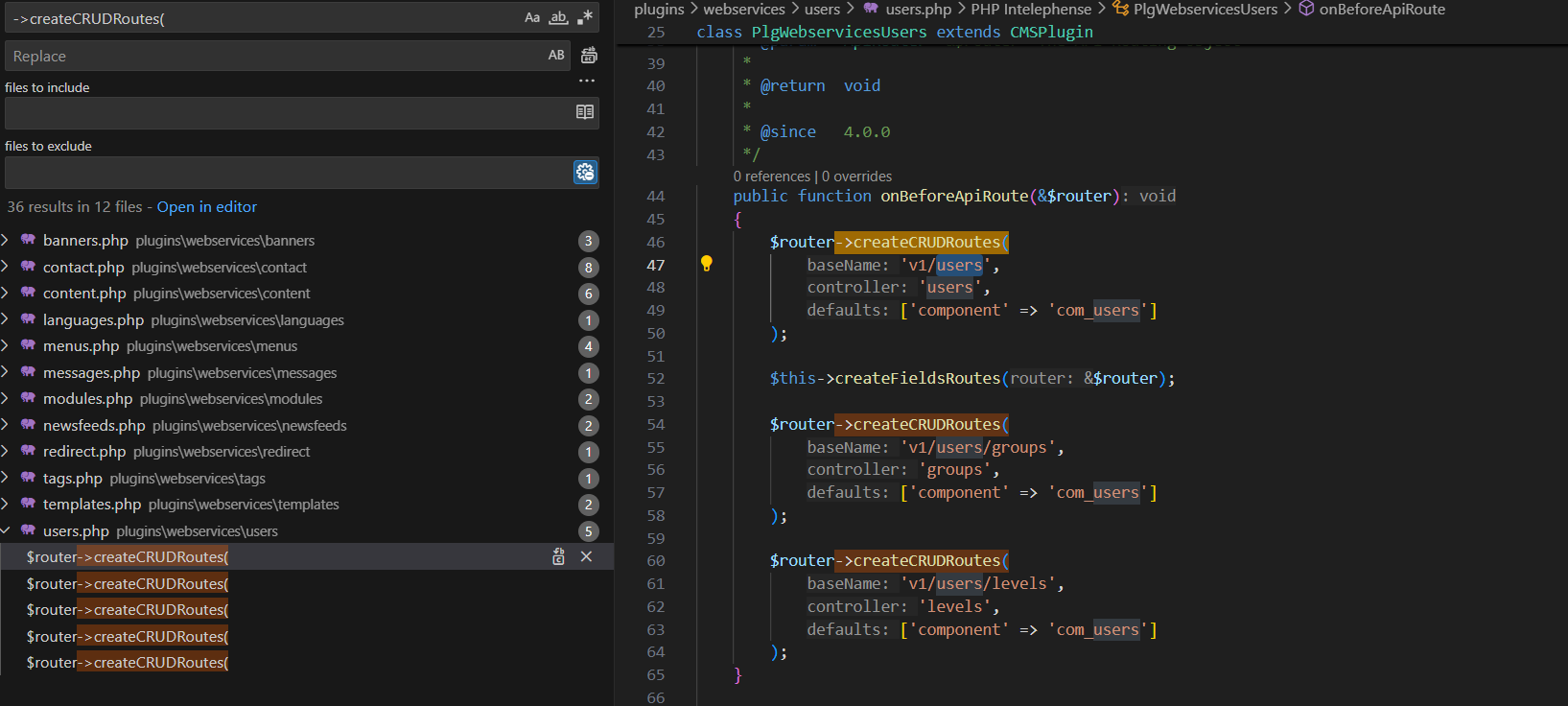
Task: Expand content.php search results
Action: (6, 293)
